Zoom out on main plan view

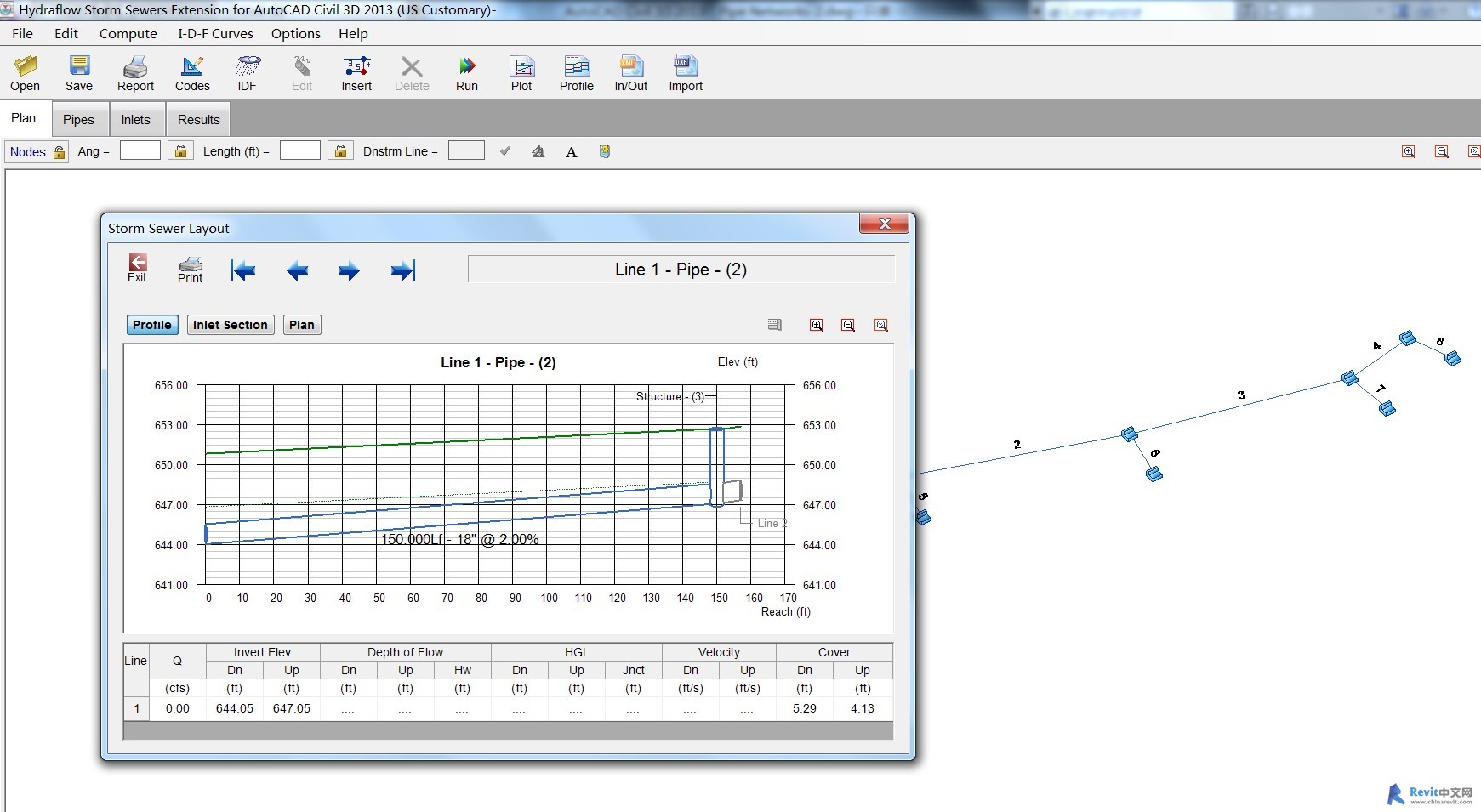point(1442,151)
